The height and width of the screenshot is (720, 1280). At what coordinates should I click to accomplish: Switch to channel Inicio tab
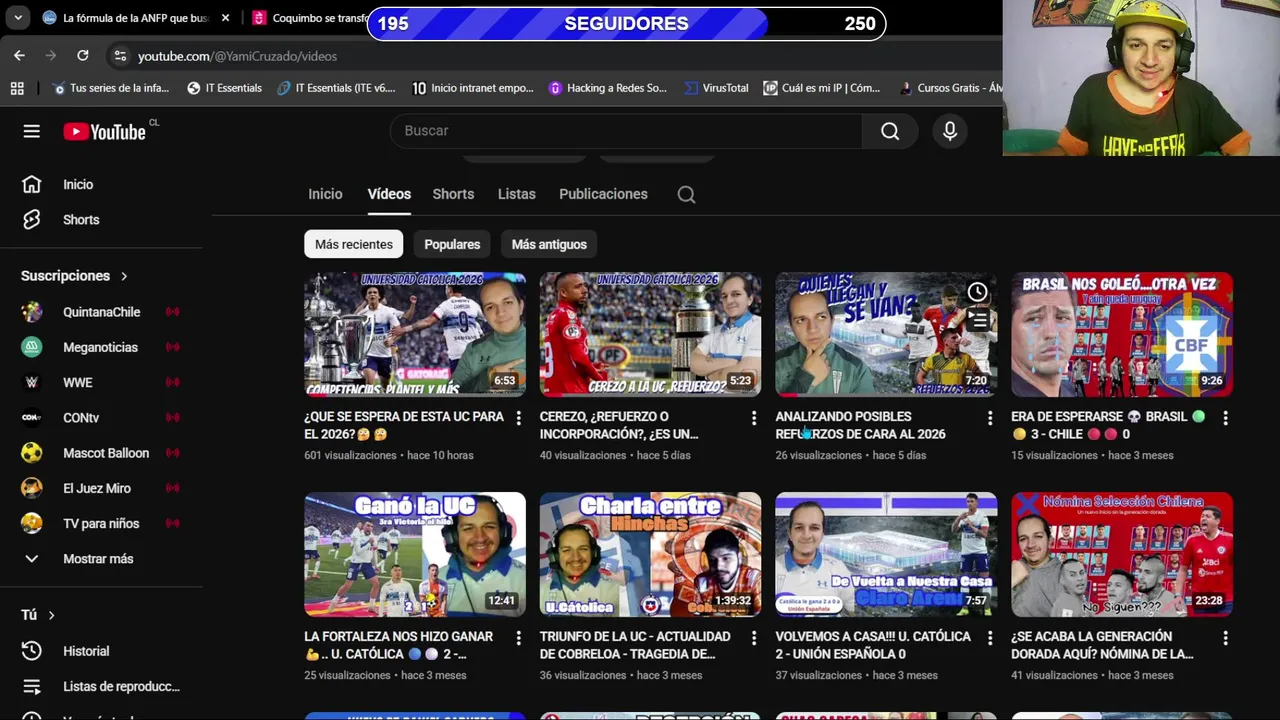click(x=325, y=194)
